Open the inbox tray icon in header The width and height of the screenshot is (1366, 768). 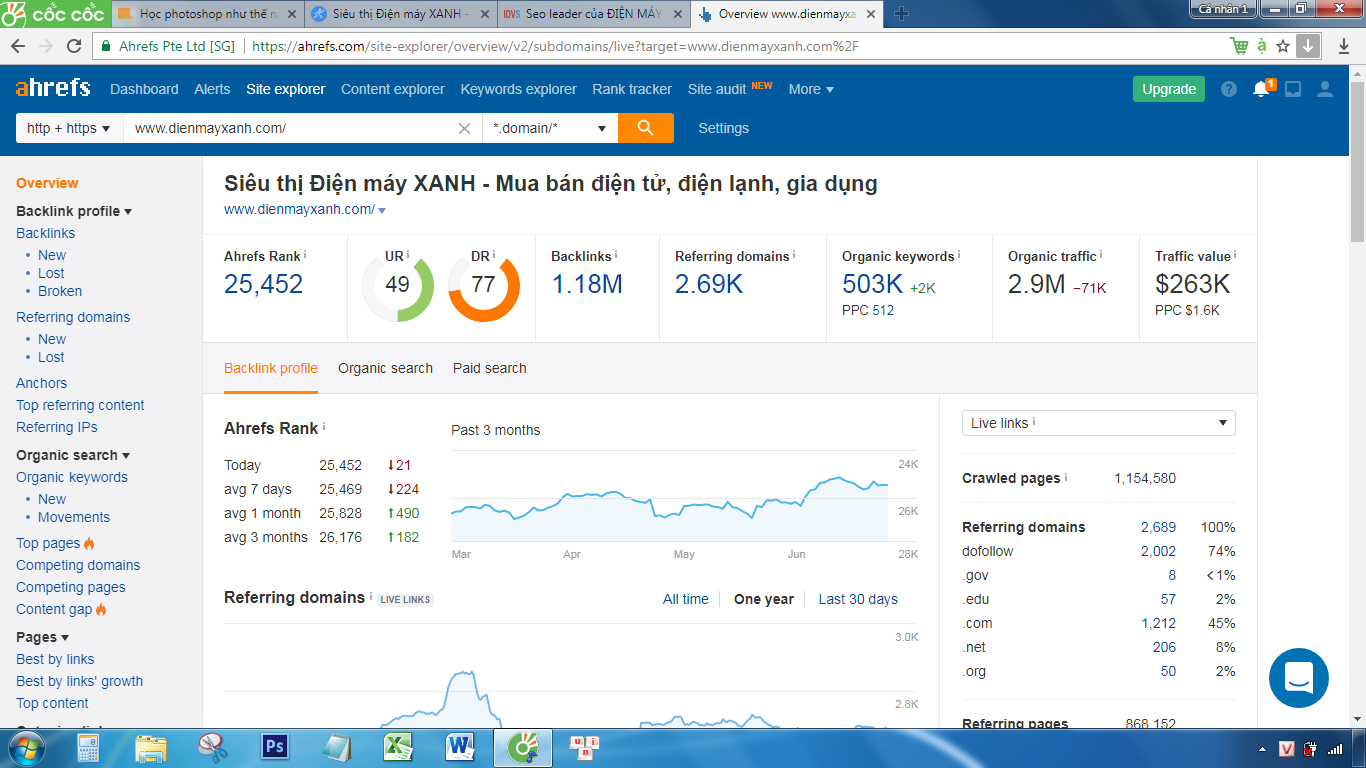point(1293,89)
